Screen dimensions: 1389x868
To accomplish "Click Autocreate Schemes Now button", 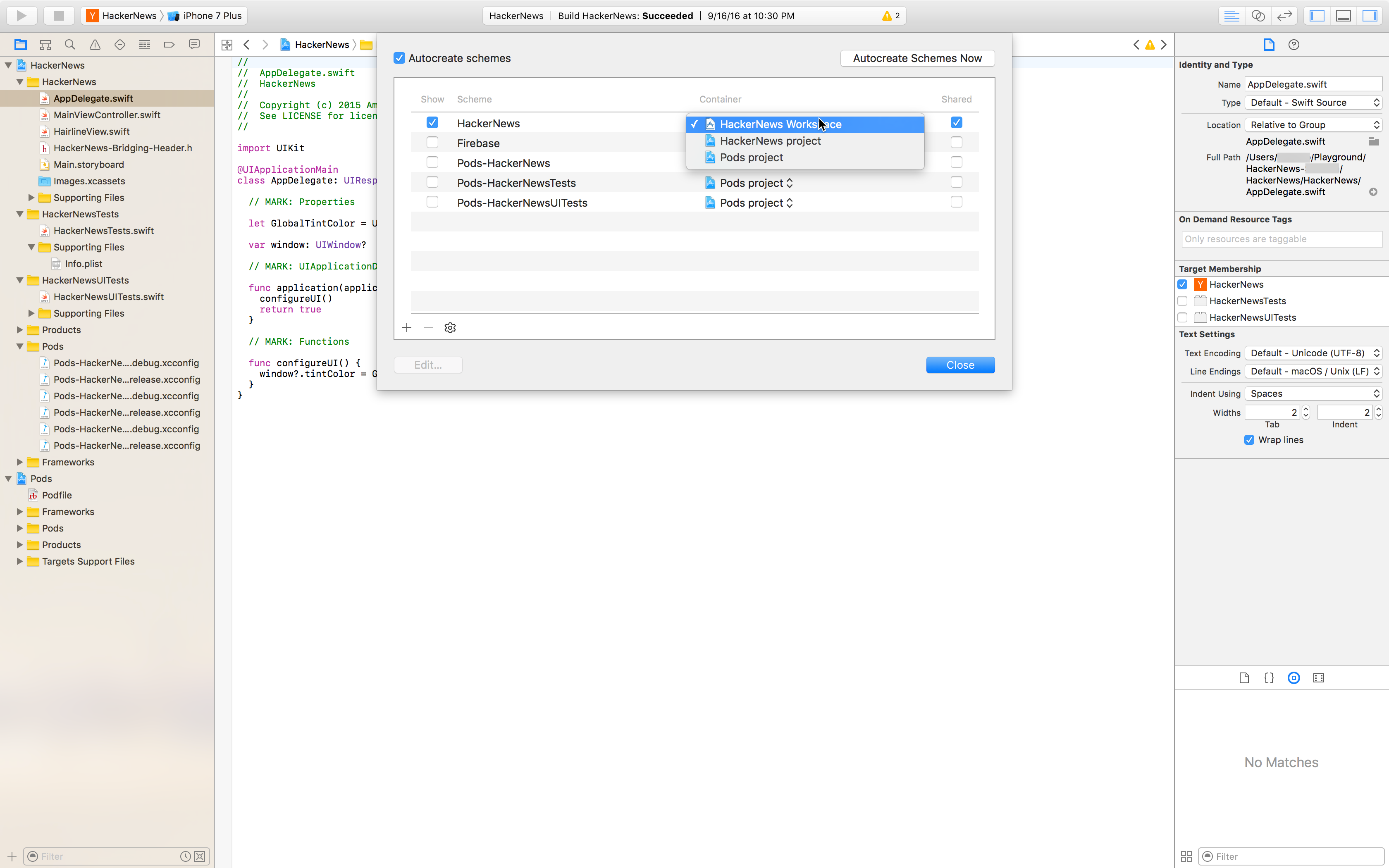I will coord(917,58).
